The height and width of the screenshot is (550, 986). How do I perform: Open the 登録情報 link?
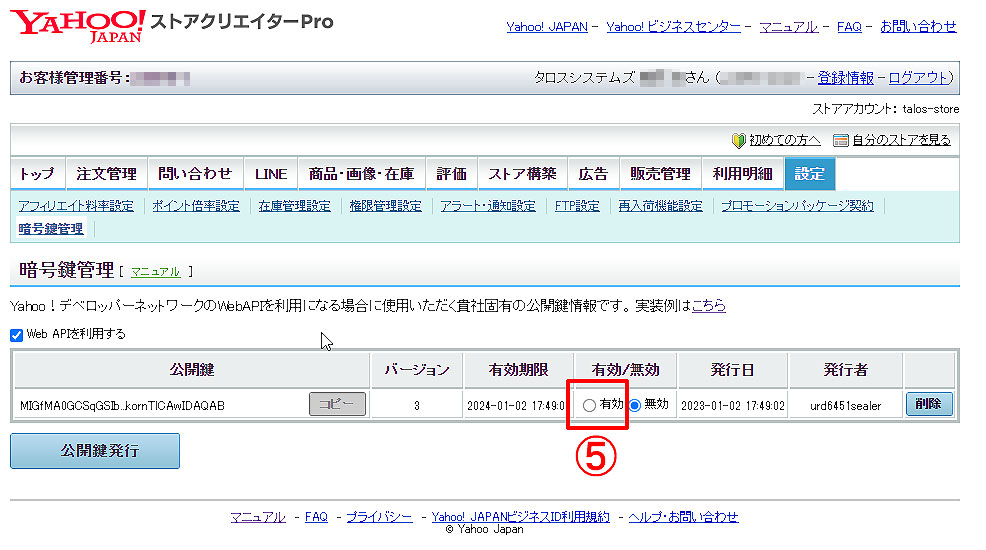[x=845, y=78]
